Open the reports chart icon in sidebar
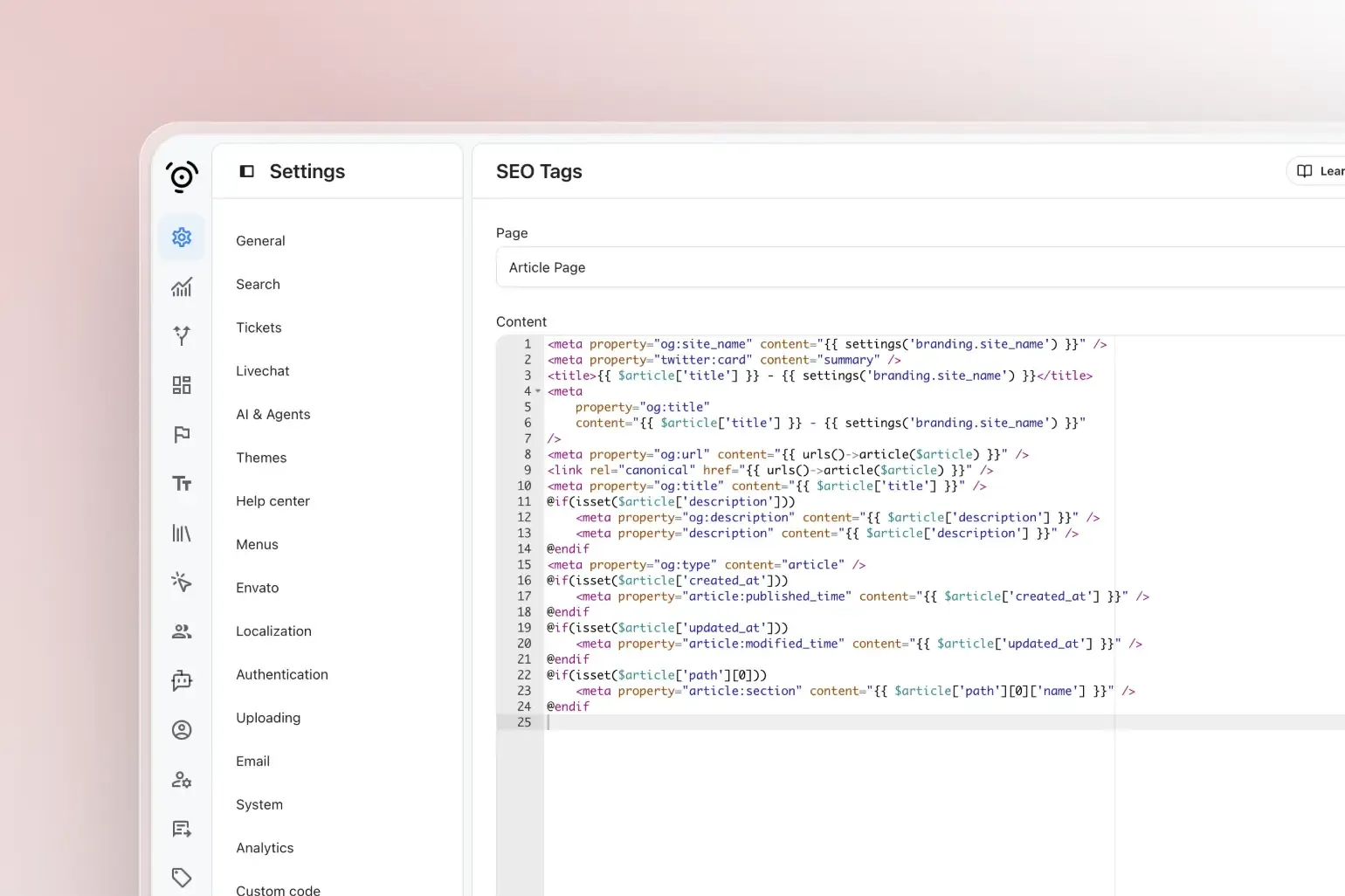 182,287
